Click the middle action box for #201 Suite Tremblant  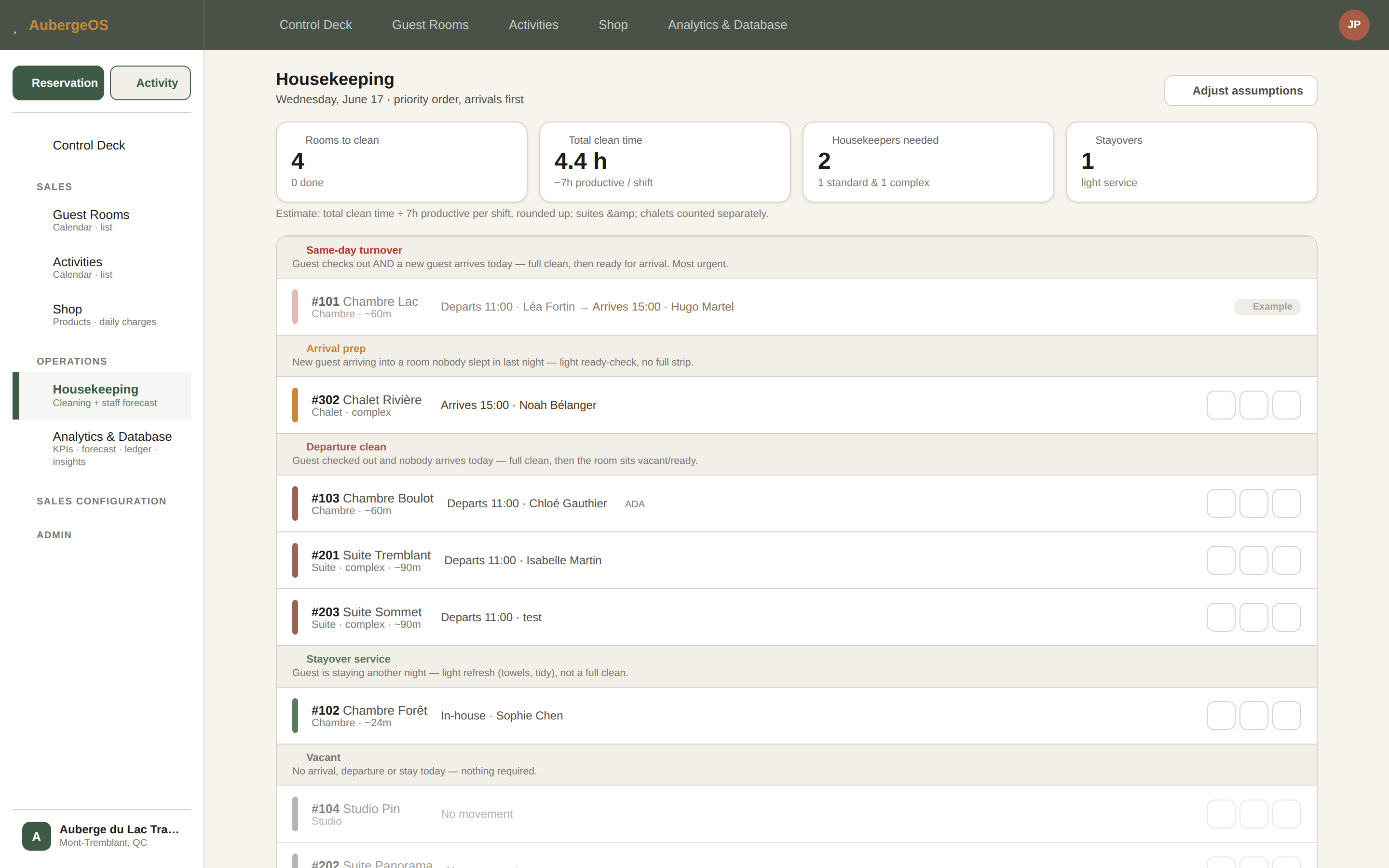click(1253, 560)
